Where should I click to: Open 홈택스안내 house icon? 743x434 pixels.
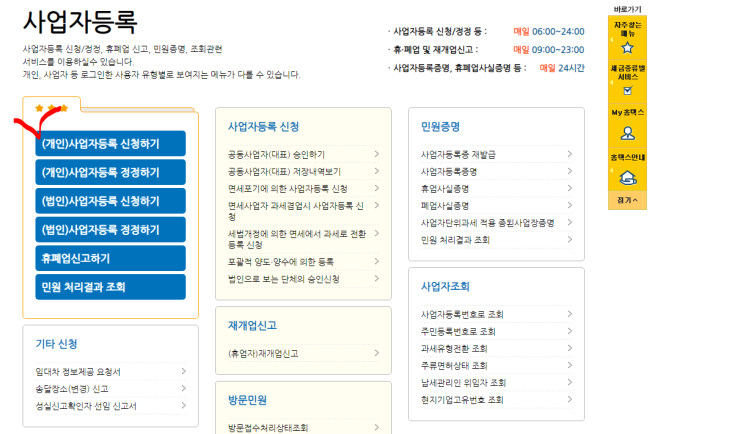point(627,178)
